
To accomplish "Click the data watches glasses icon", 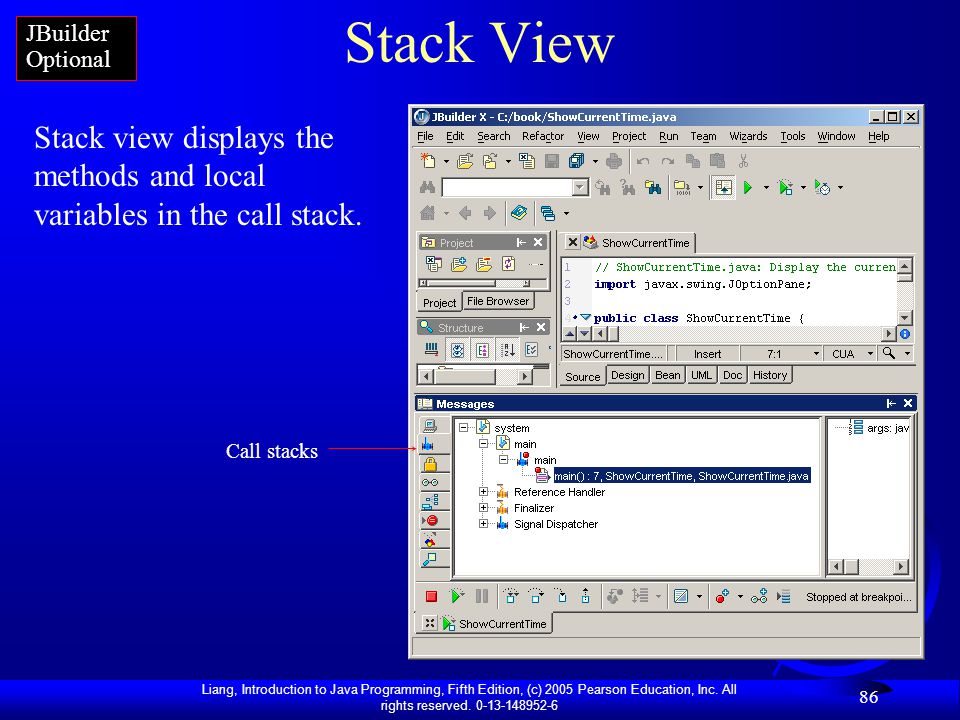I will (430, 482).
